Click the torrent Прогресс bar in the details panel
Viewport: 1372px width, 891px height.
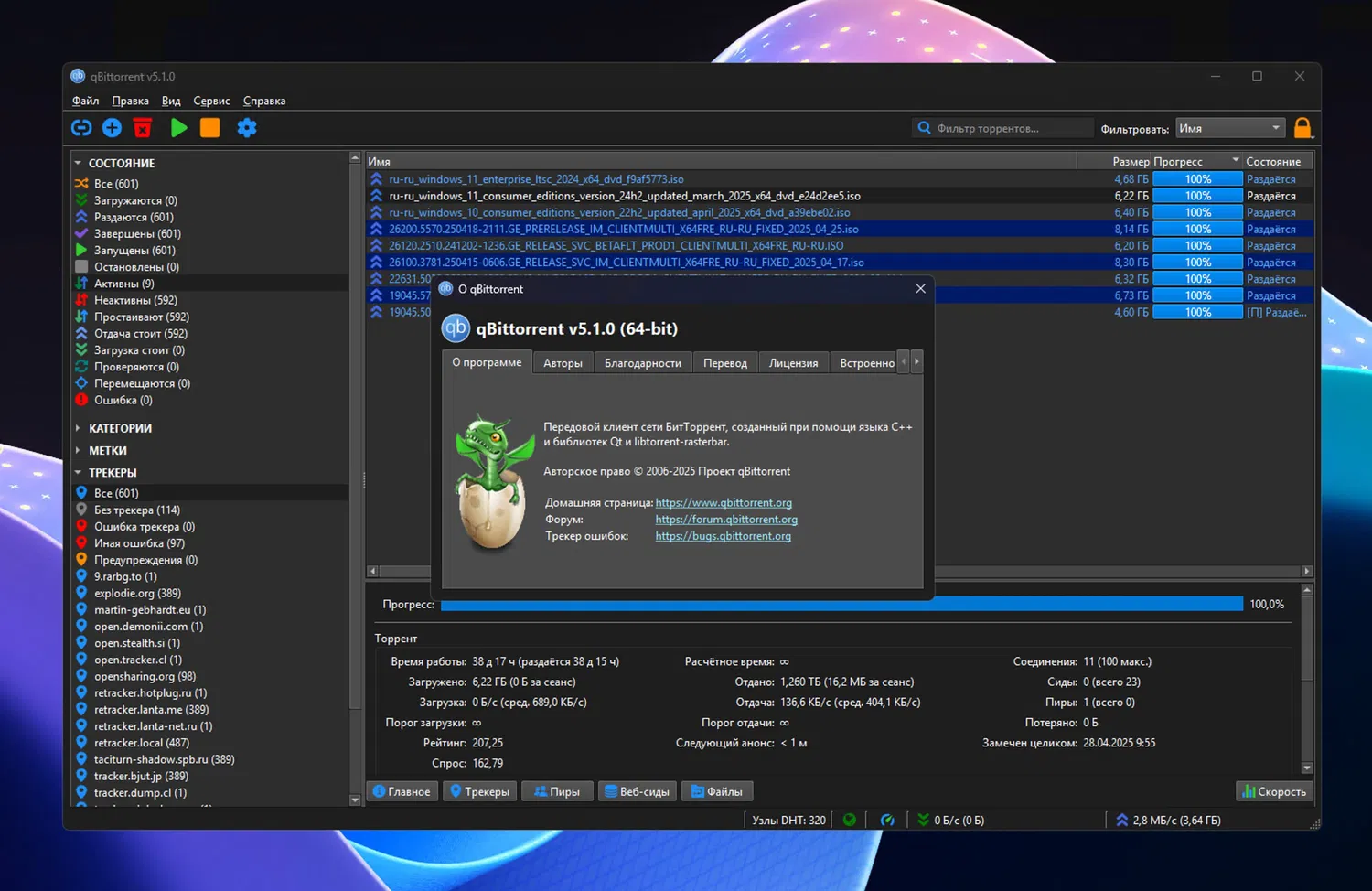tap(841, 604)
